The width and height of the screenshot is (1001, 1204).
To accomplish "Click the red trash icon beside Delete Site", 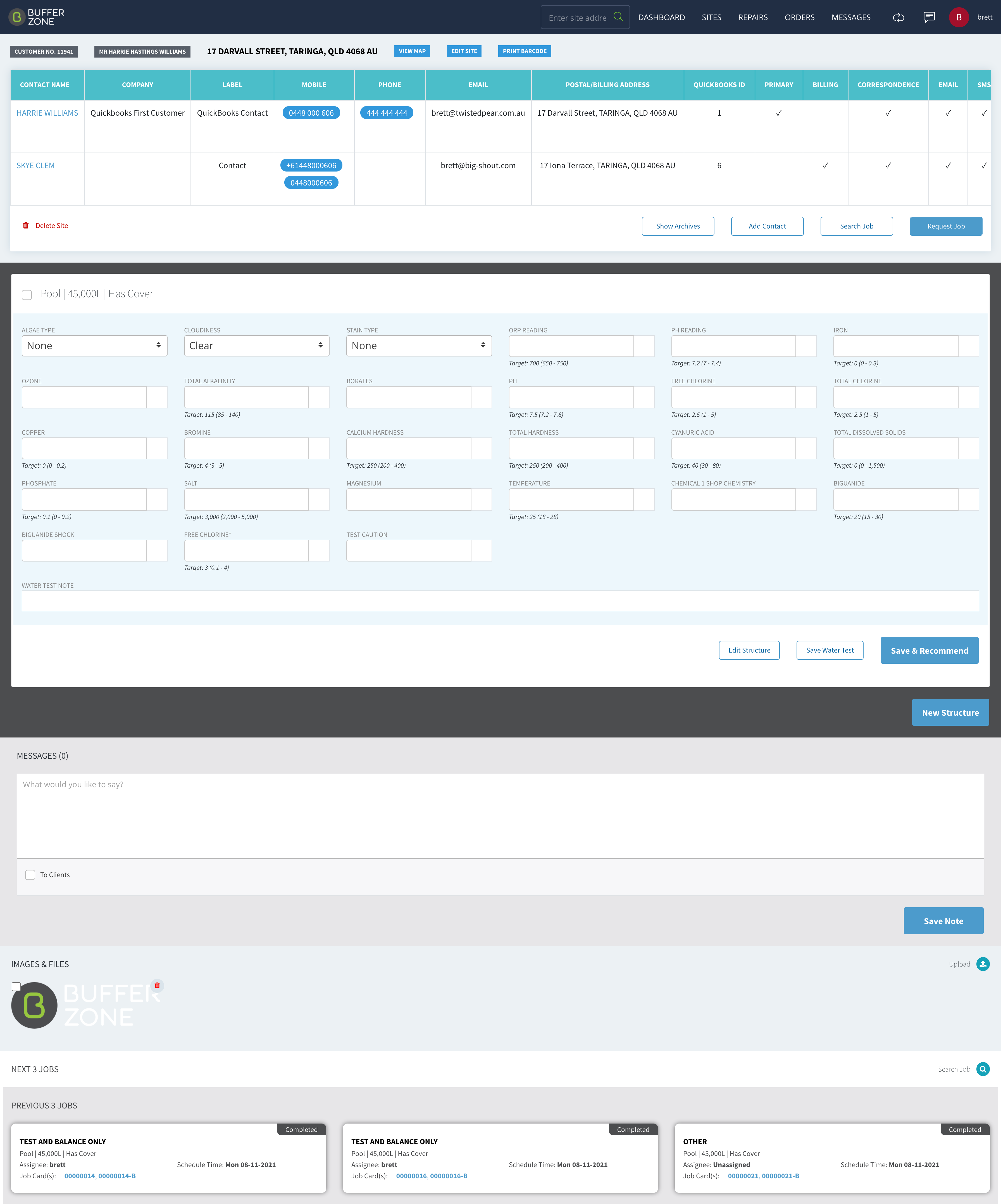I will pos(26,225).
